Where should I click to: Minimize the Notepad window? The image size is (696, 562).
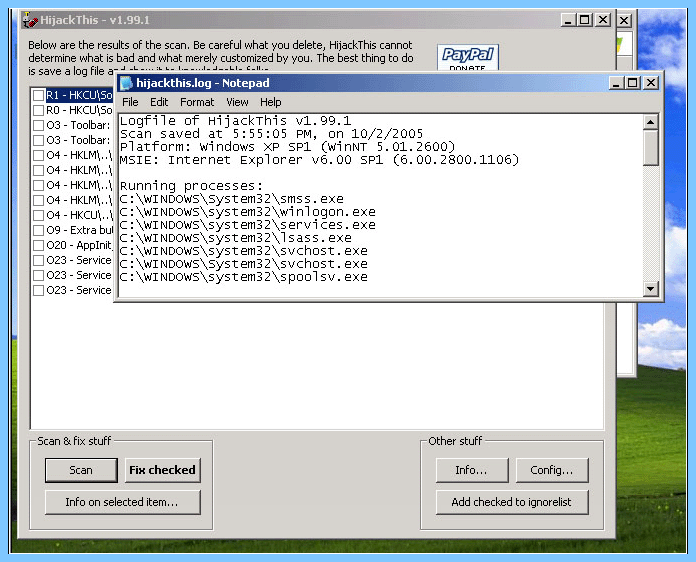click(x=615, y=83)
